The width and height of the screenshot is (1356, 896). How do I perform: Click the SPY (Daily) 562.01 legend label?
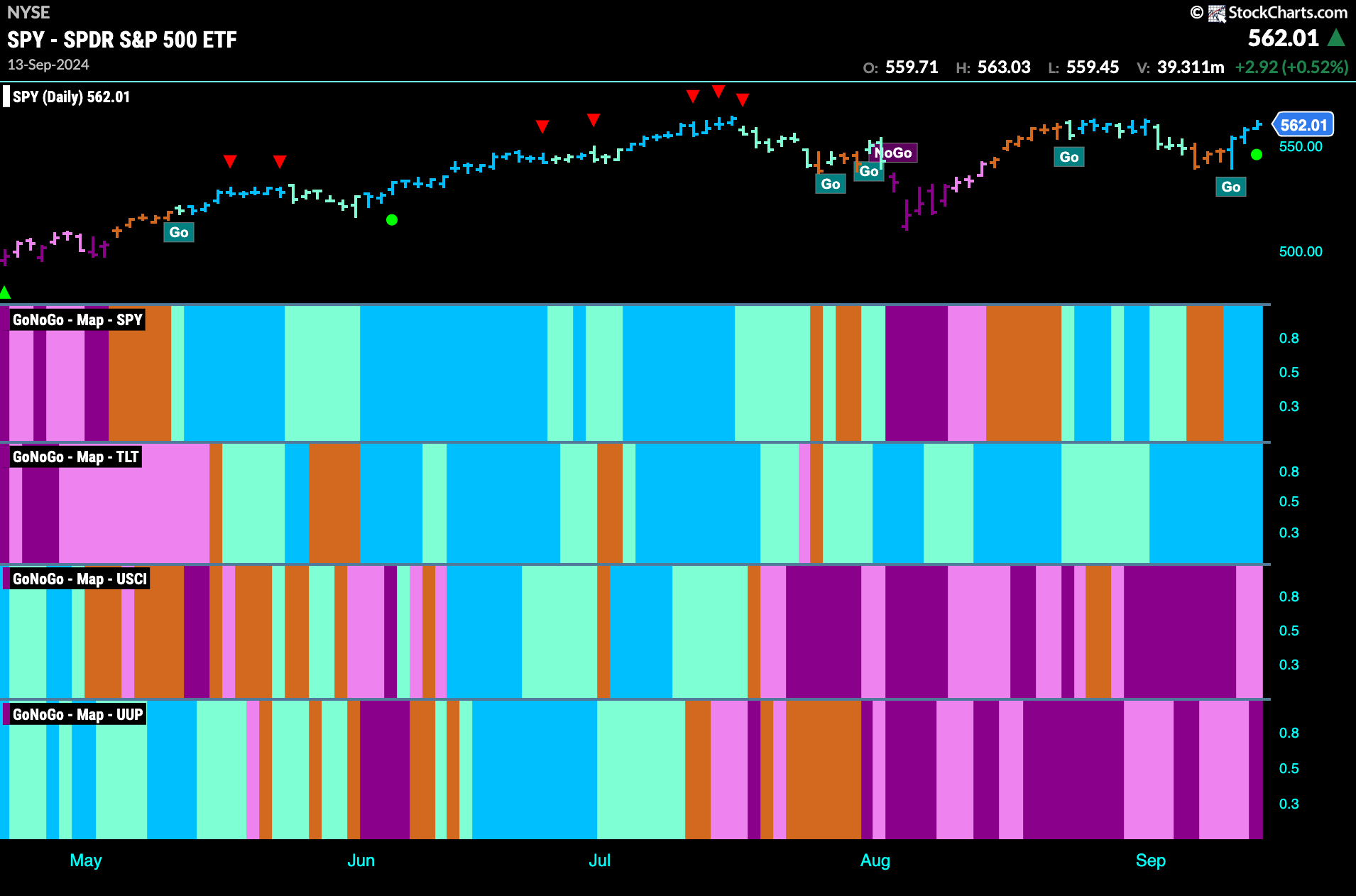click(x=71, y=97)
